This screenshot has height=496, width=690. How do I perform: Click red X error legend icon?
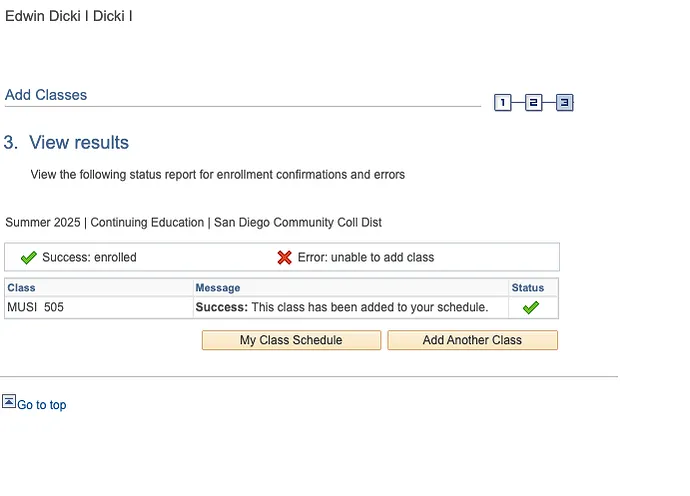click(285, 257)
